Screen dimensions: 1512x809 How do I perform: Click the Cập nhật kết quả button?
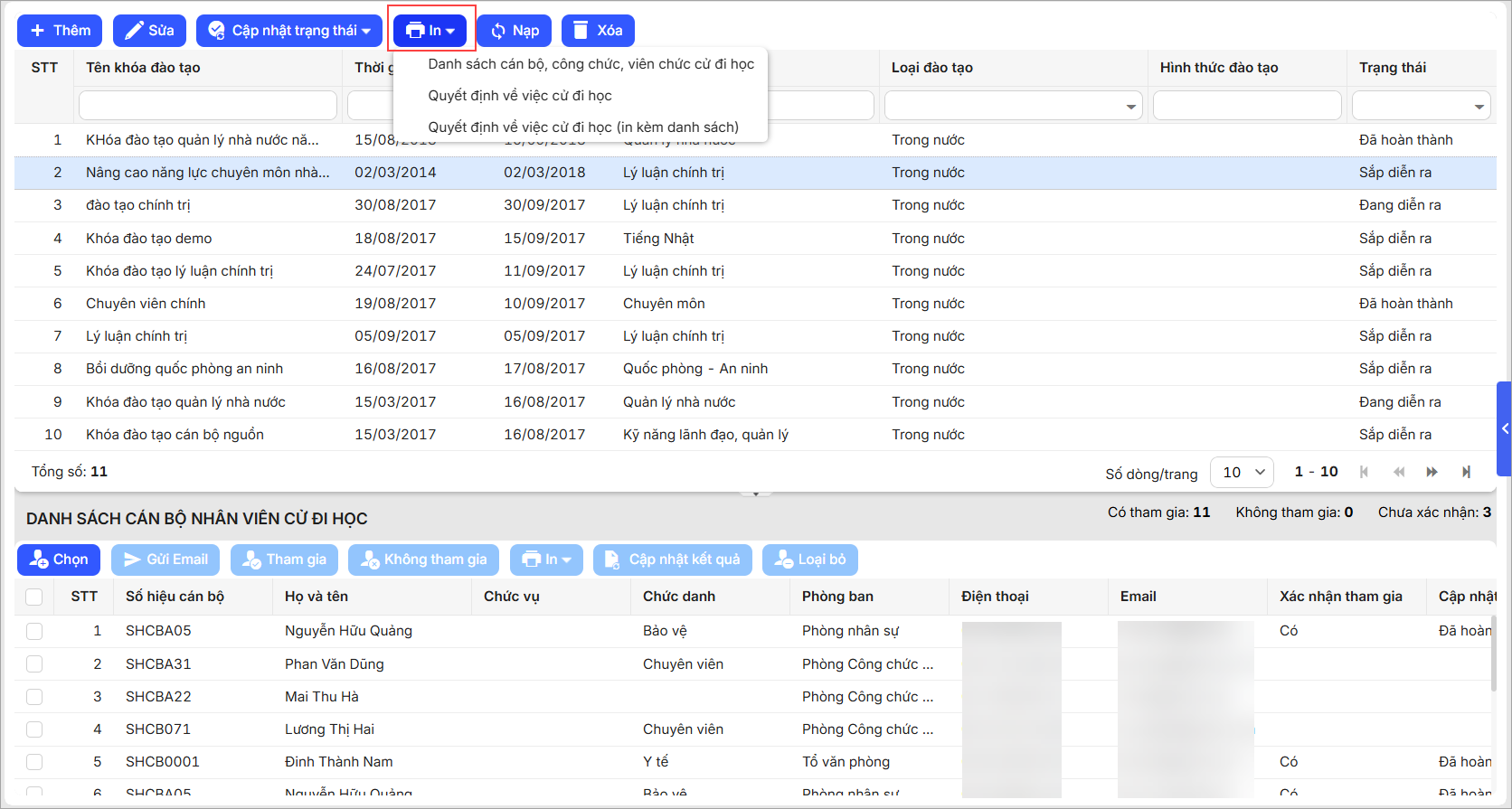[673, 560]
